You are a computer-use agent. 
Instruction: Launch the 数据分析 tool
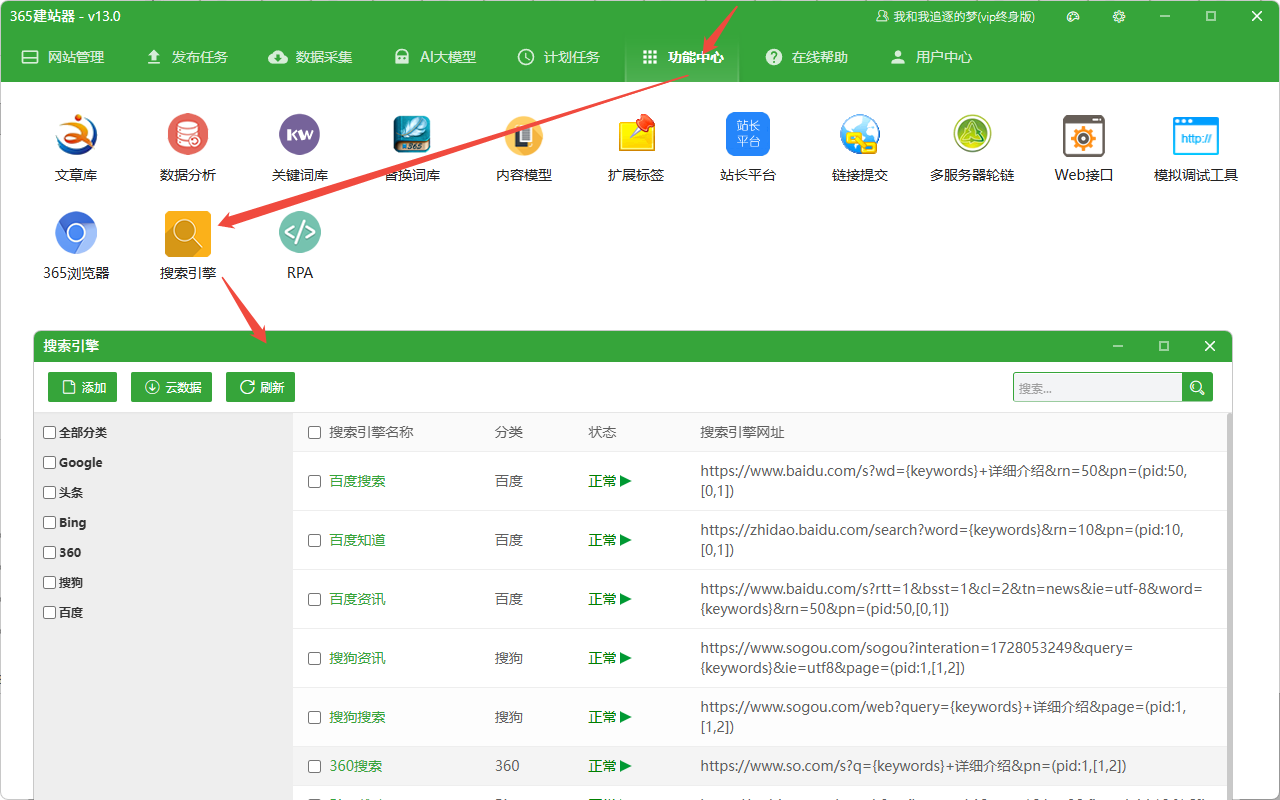click(188, 148)
